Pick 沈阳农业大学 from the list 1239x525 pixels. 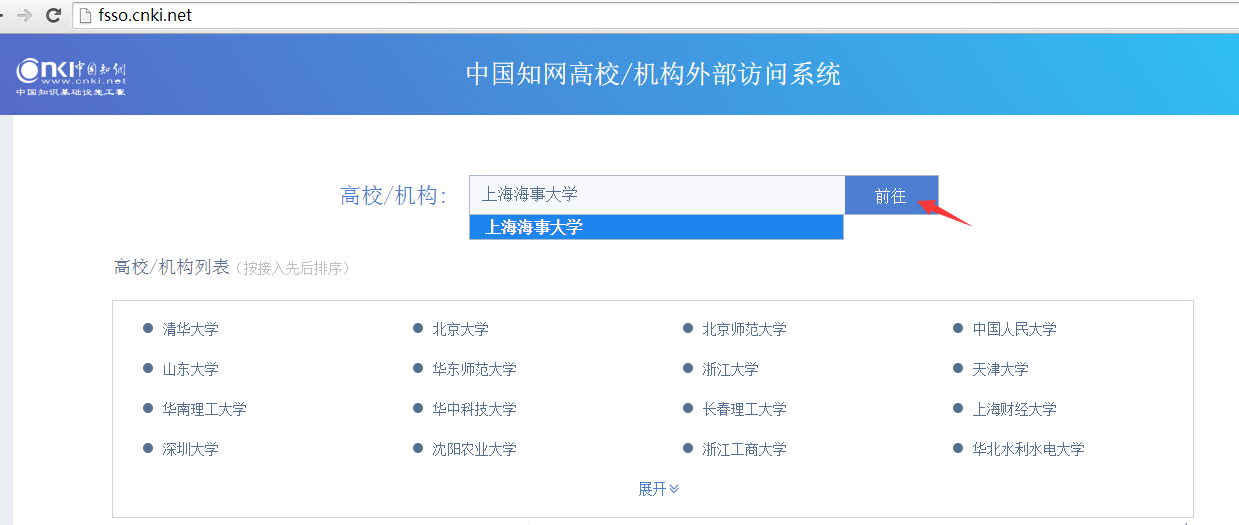coord(474,449)
